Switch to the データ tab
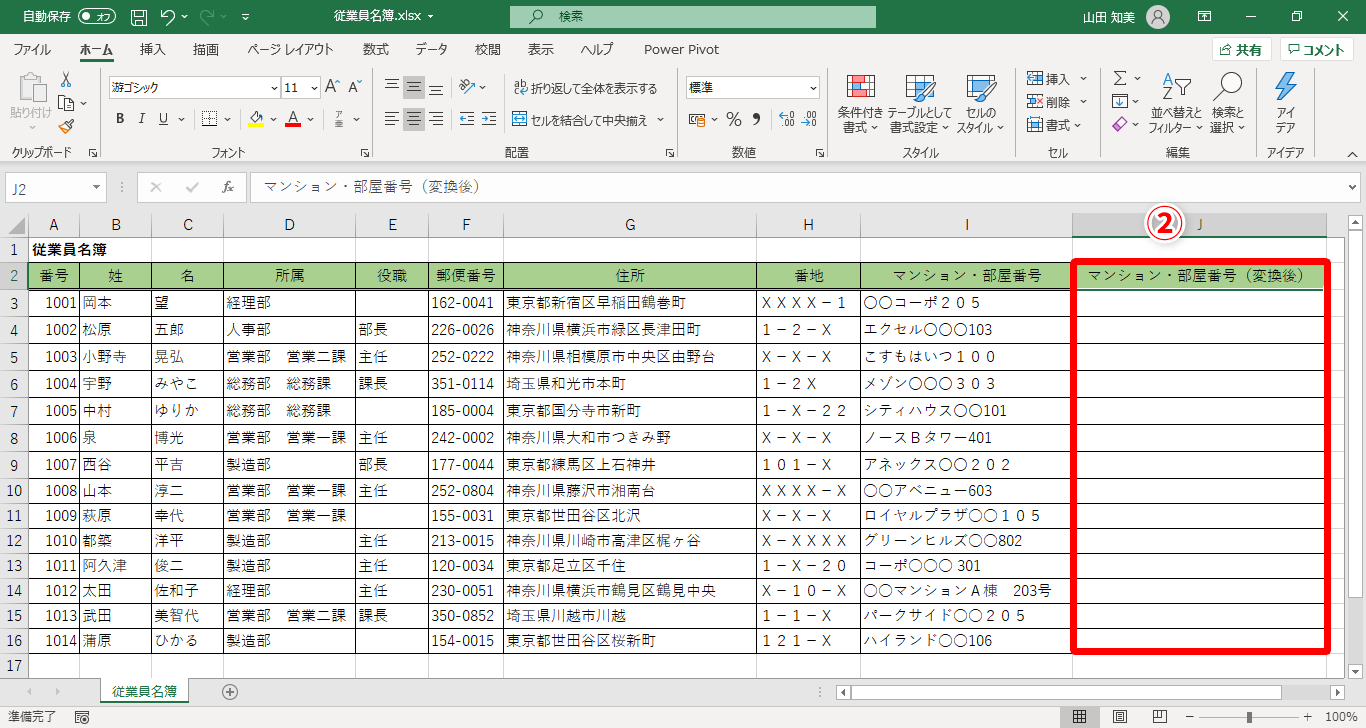 point(431,49)
